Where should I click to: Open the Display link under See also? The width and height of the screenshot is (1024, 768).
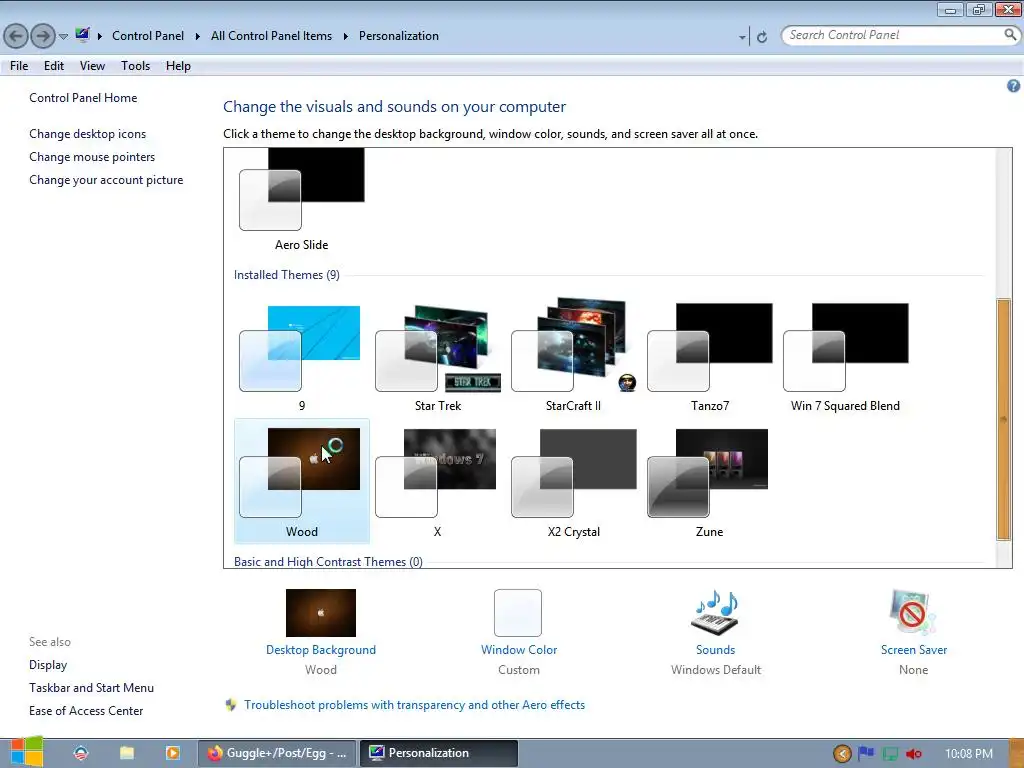coord(48,665)
